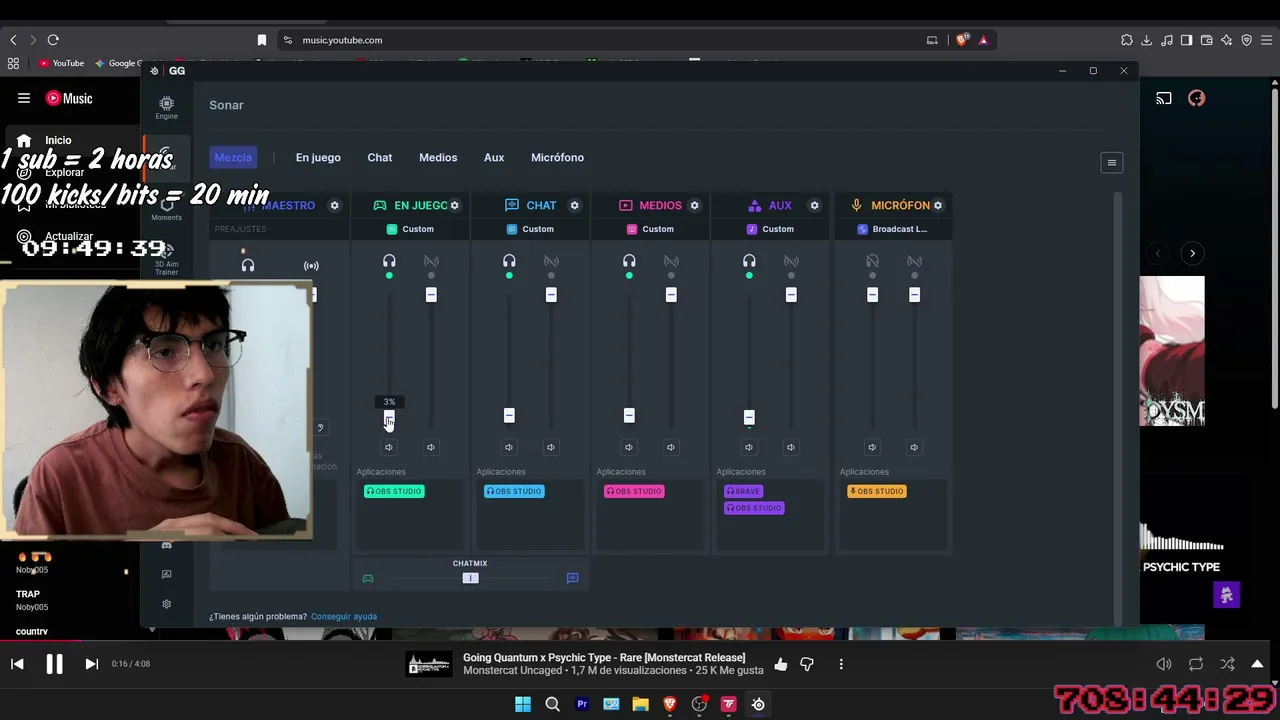Click the MEDIOS headphone volume slider handle

click(629, 415)
